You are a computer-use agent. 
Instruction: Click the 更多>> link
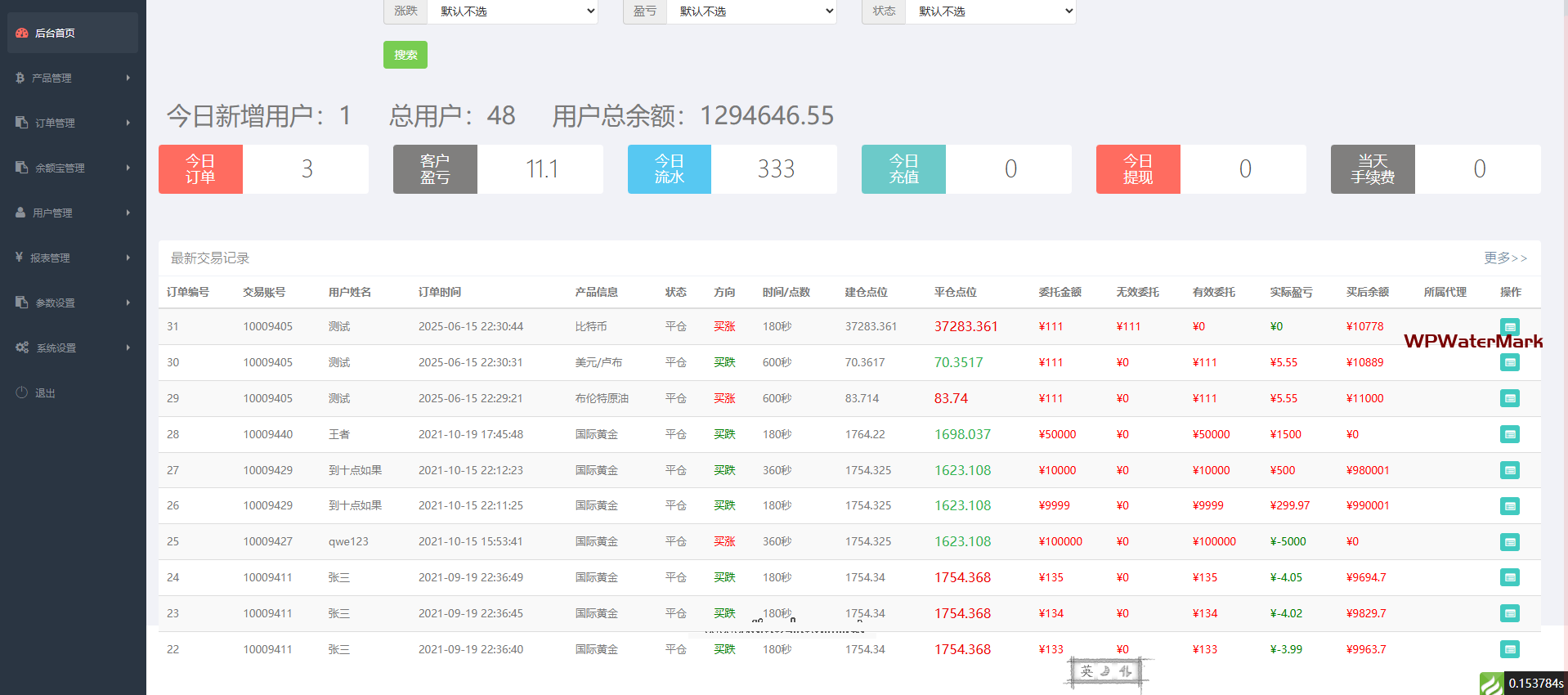(1505, 258)
